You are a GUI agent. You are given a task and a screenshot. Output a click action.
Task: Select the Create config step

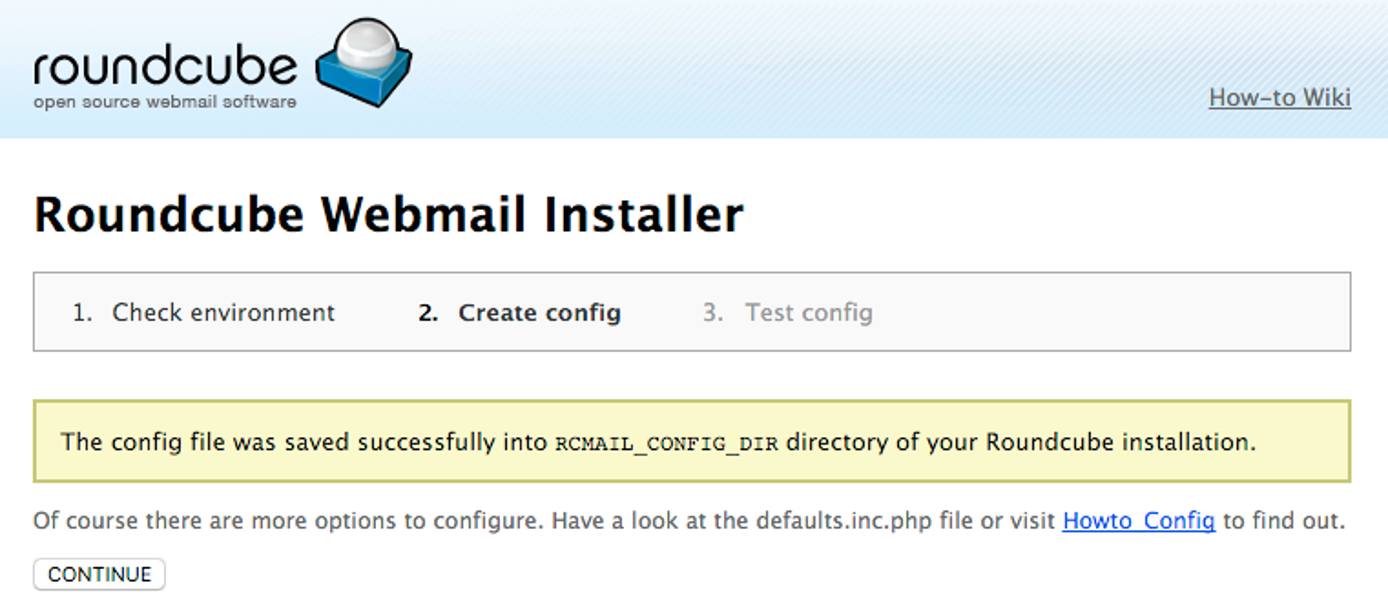[x=539, y=313]
